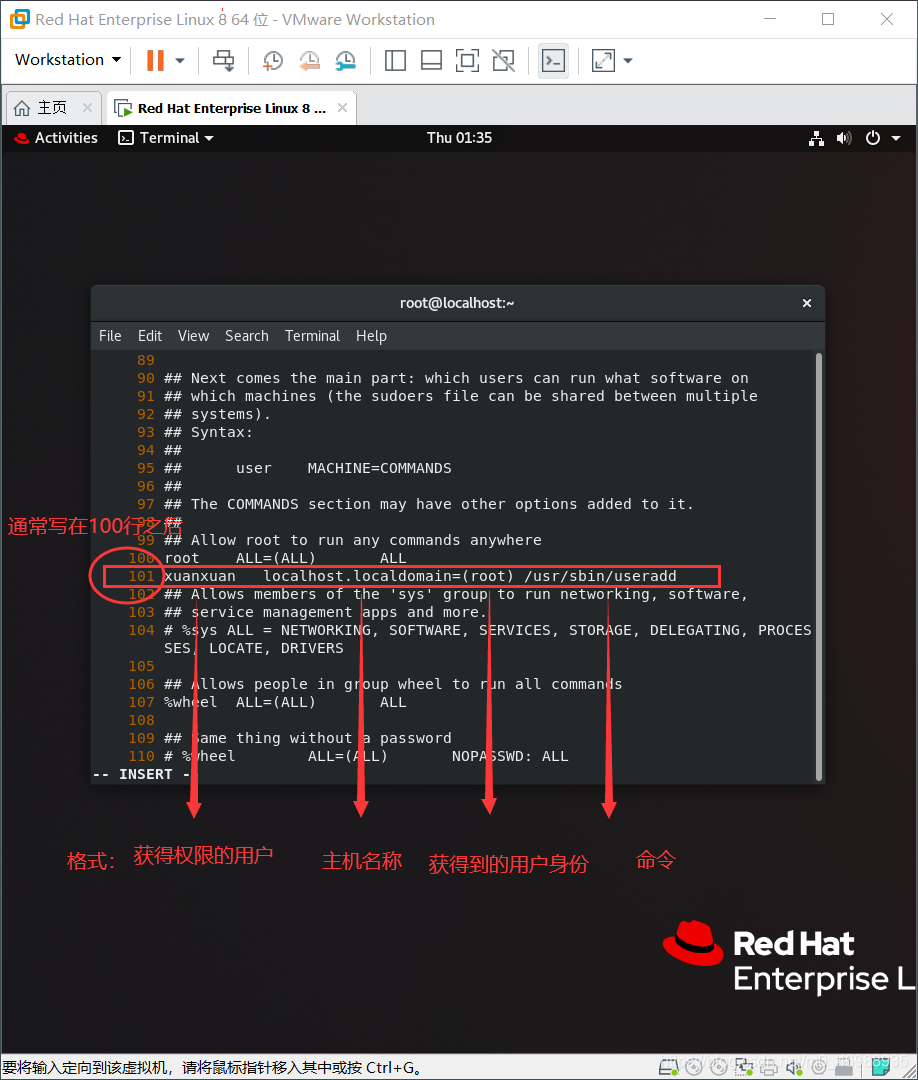This screenshot has width=918, height=1080.
Task: Click the first CD/DVD drive status icon
Action: [x=693, y=1067]
